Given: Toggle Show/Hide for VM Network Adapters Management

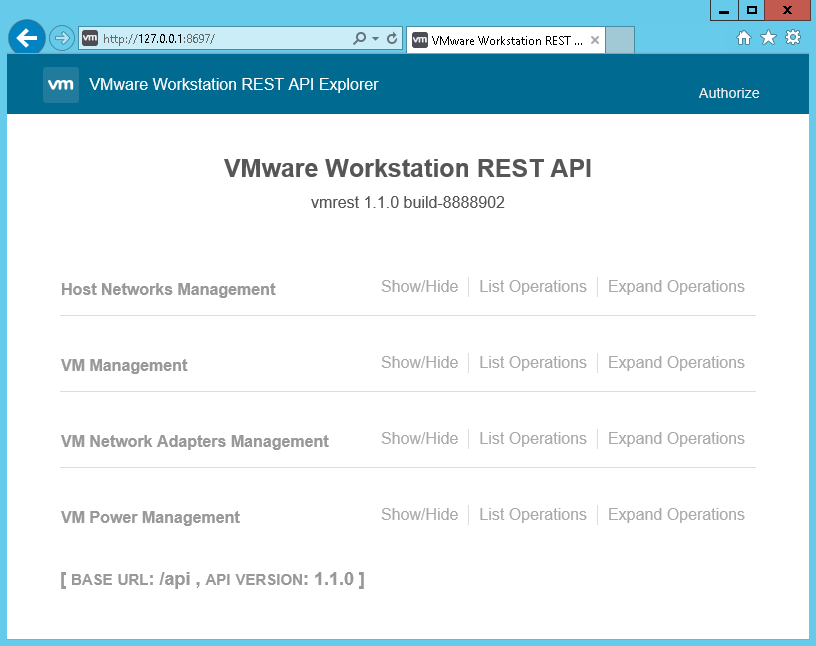Looking at the screenshot, I should coord(419,439).
